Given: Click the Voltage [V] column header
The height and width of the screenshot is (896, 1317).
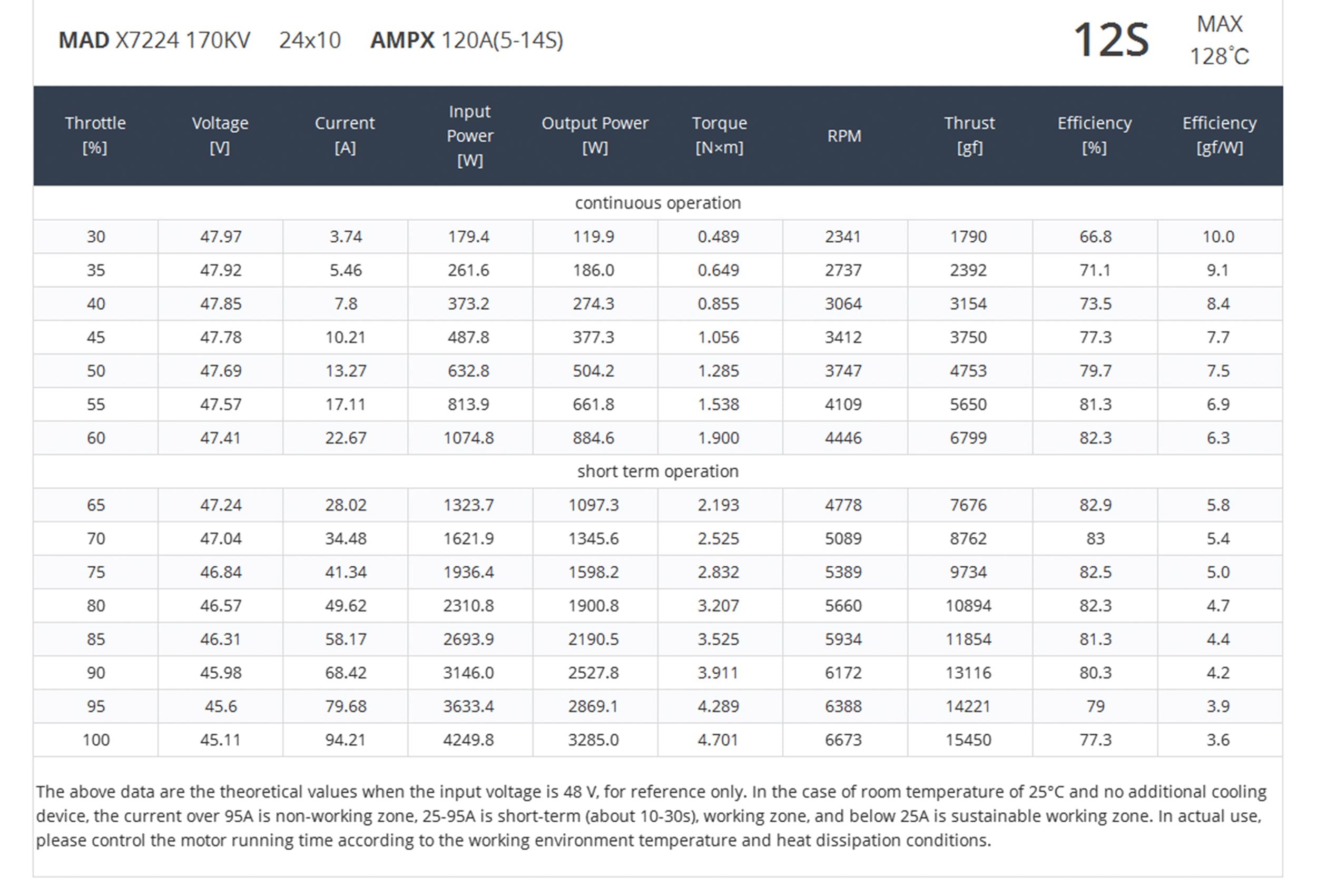Looking at the screenshot, I should (x=220, y=135).
